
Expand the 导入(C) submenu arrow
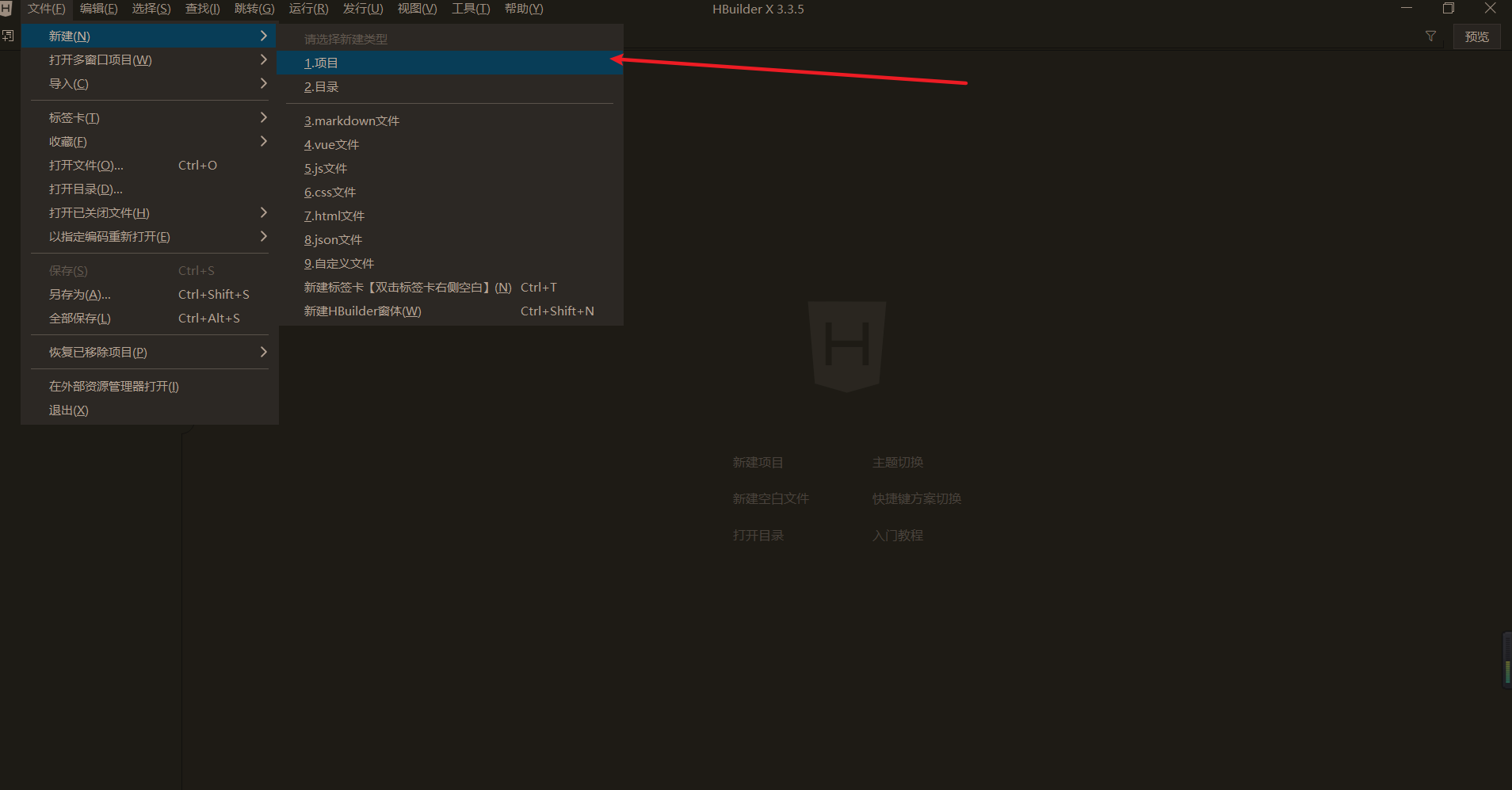pyautogui.click(x=263, y=83)
